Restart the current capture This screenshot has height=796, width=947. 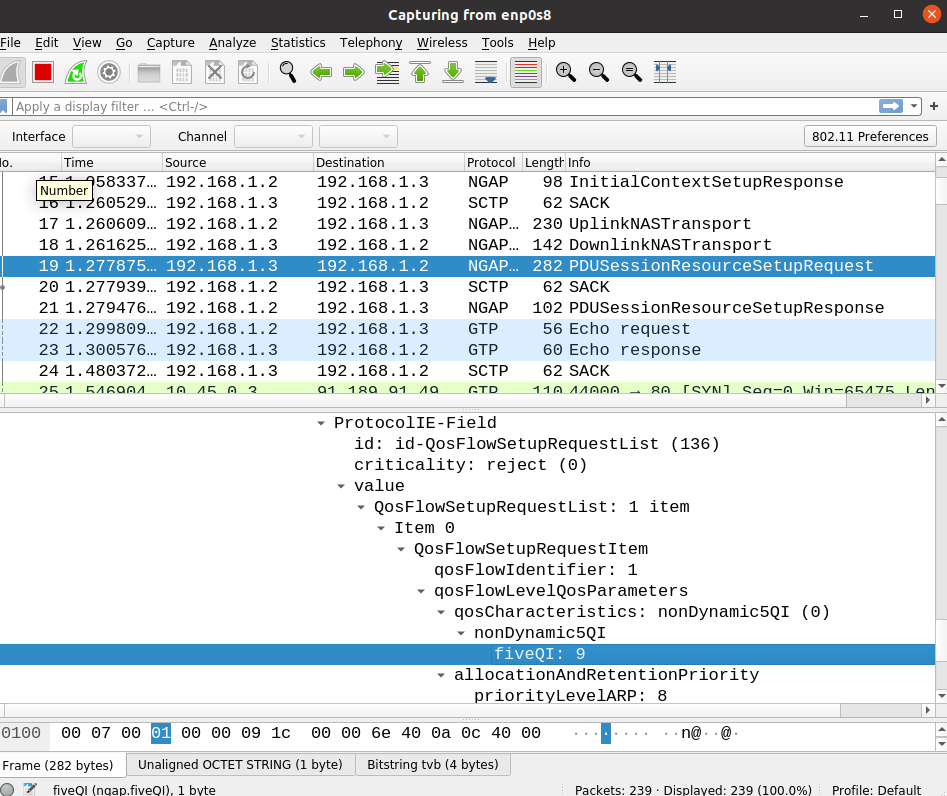[x=76, y=71]
